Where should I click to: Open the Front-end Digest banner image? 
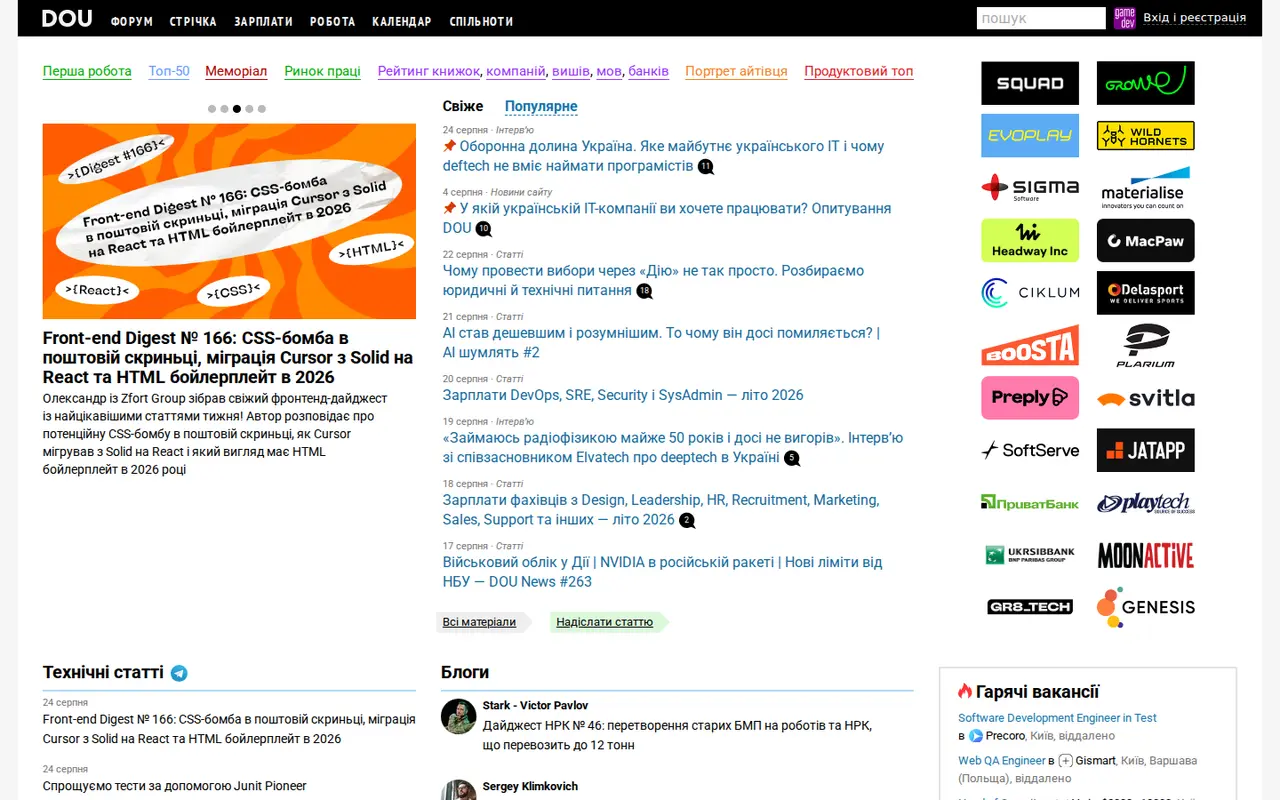tap(229, 221)
